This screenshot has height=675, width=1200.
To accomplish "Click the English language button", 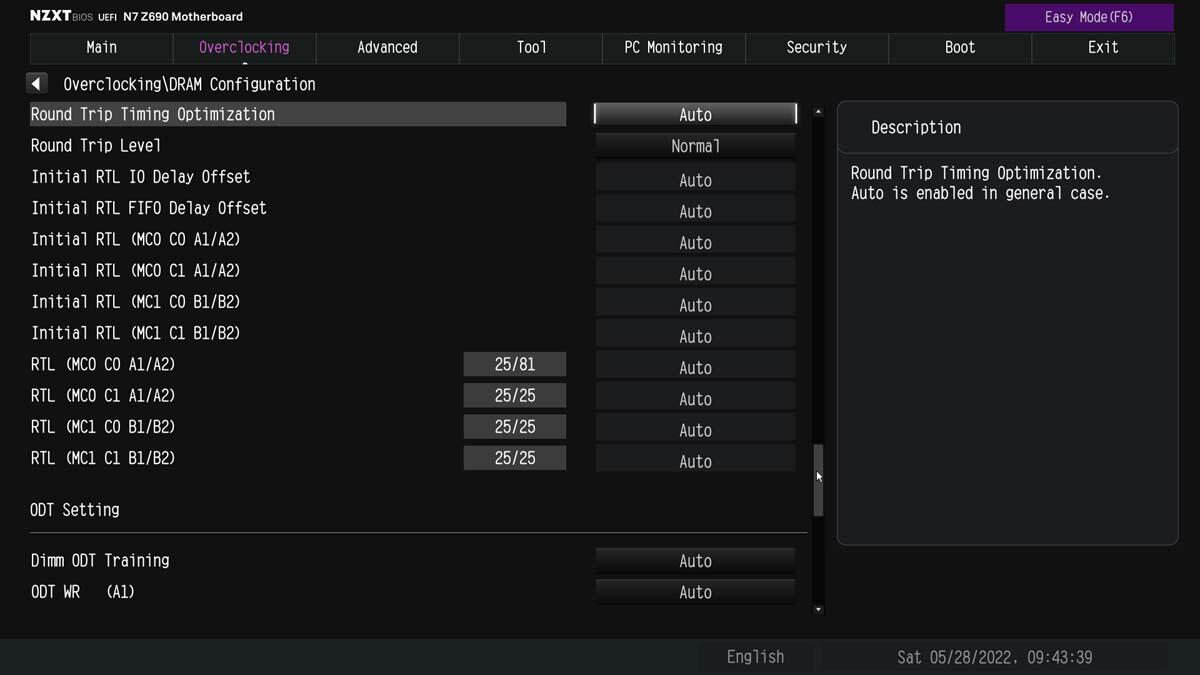I will (x=755, y=657).
